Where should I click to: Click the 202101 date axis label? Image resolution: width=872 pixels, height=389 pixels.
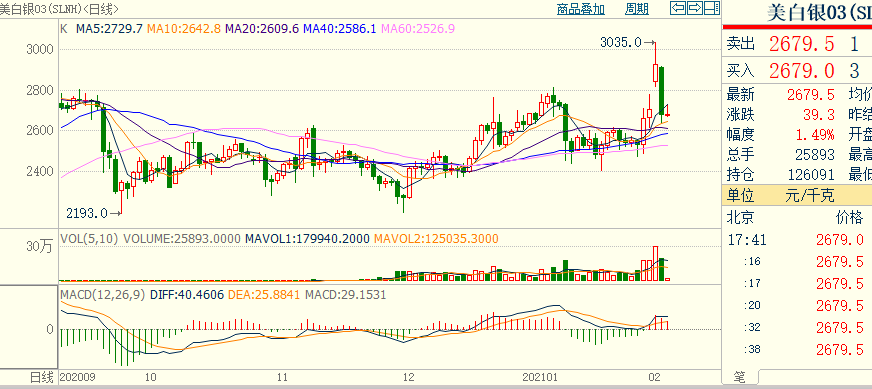click(x=541, y=377)
